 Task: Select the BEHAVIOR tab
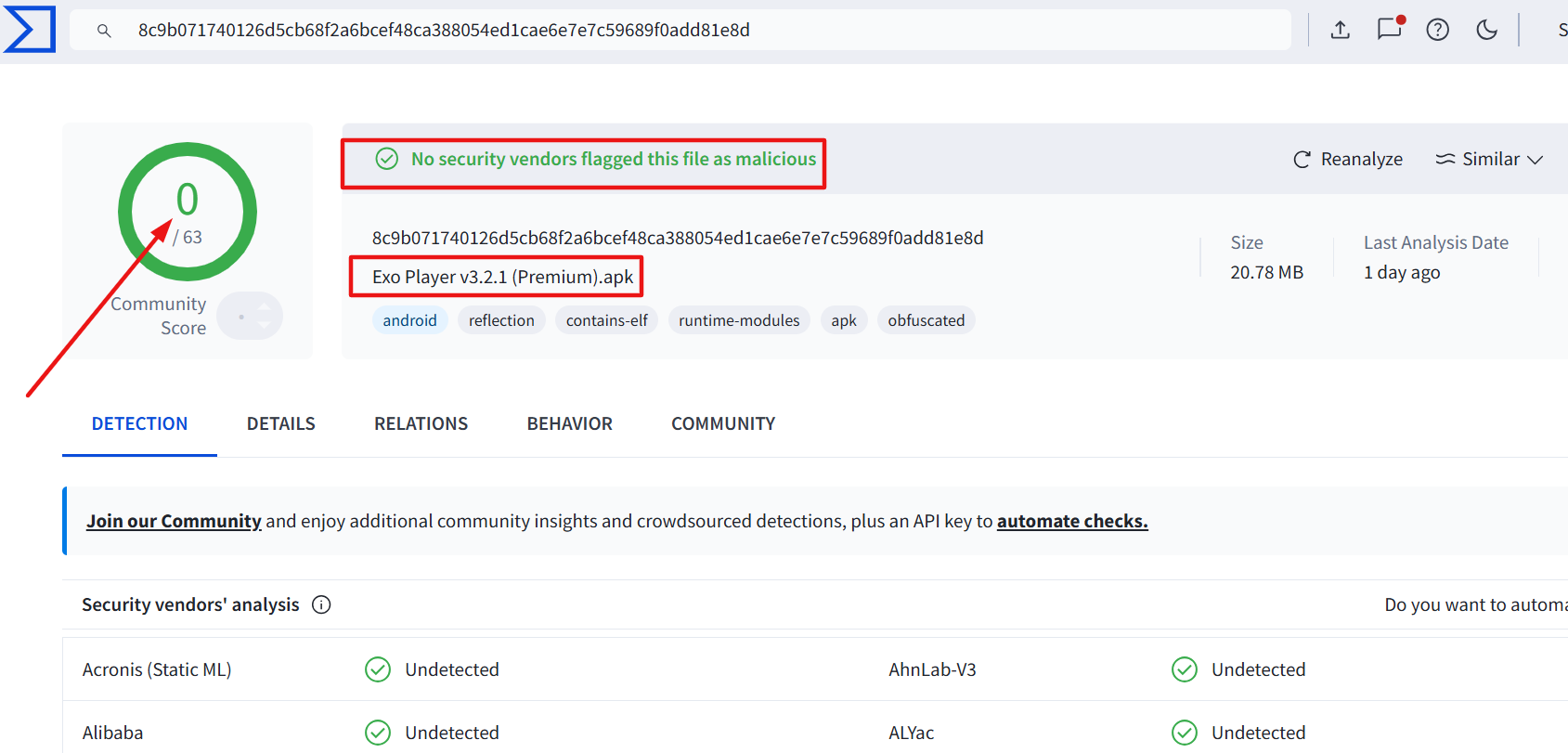point(570,423)
